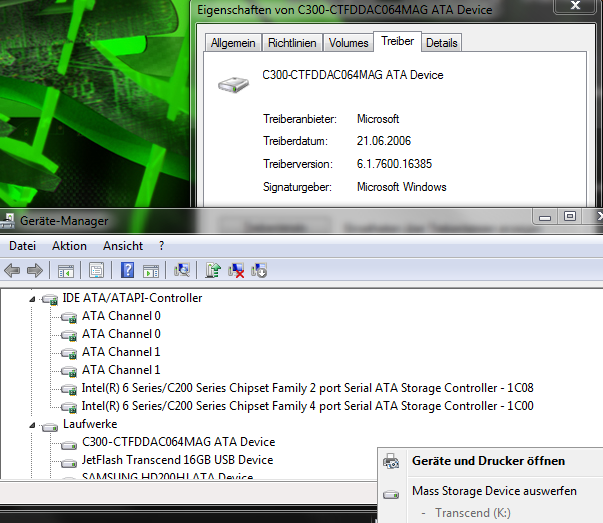Click the JetFlash Transcend device icon

69,463
